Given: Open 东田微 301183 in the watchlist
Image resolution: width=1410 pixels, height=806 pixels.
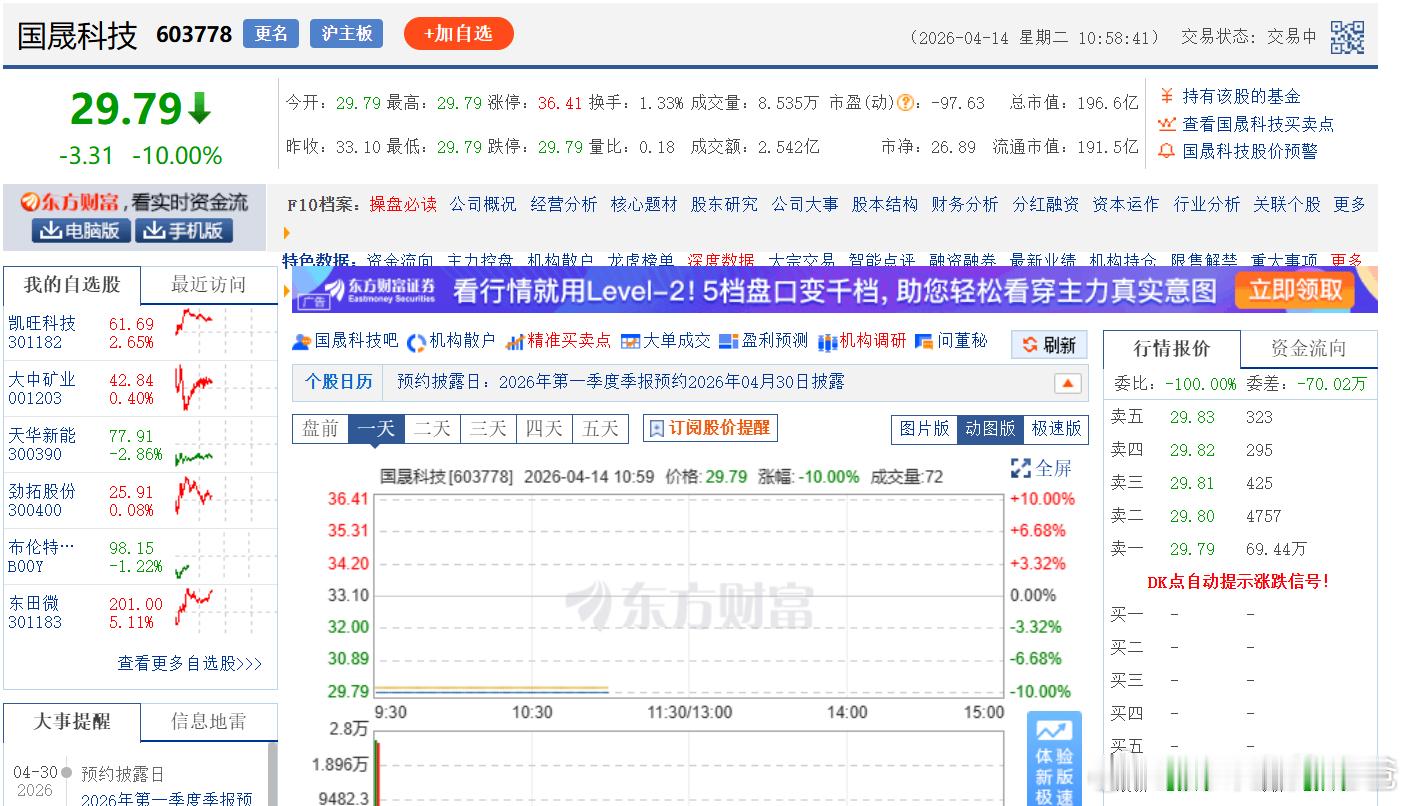Looking at the screenshot, I should tap(35, 613).
